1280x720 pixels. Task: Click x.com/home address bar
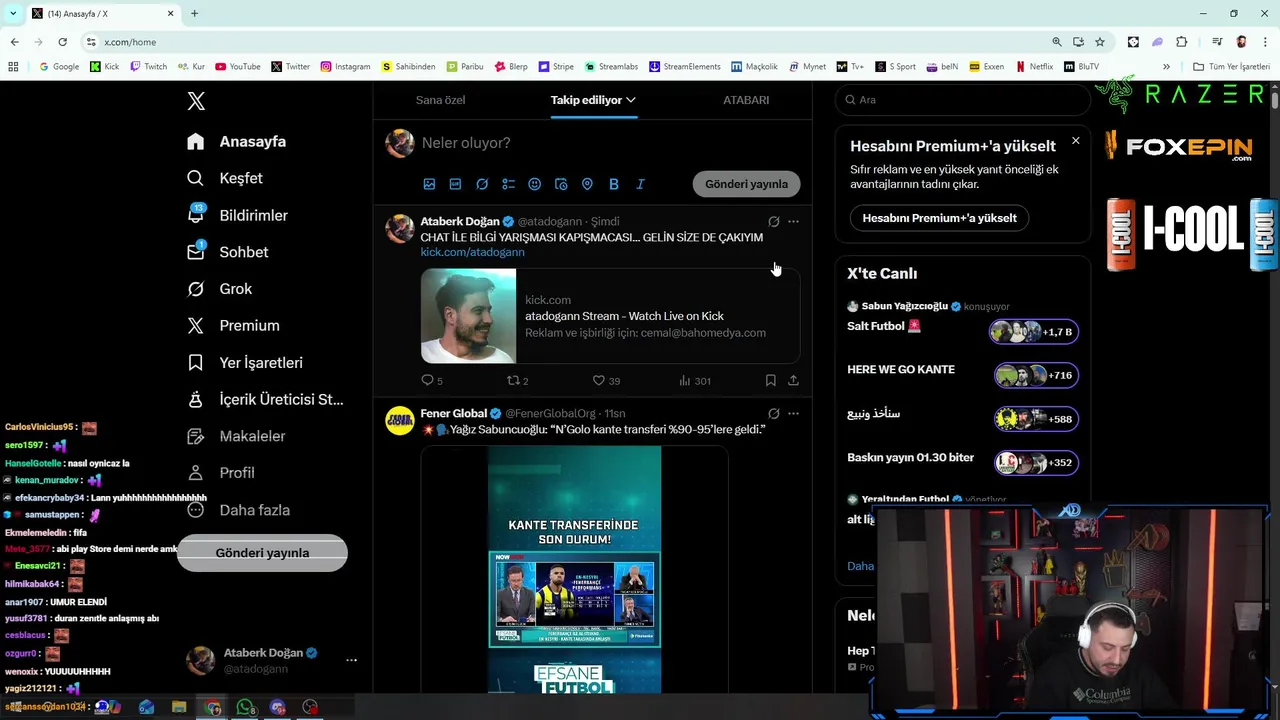coord(560,42)
